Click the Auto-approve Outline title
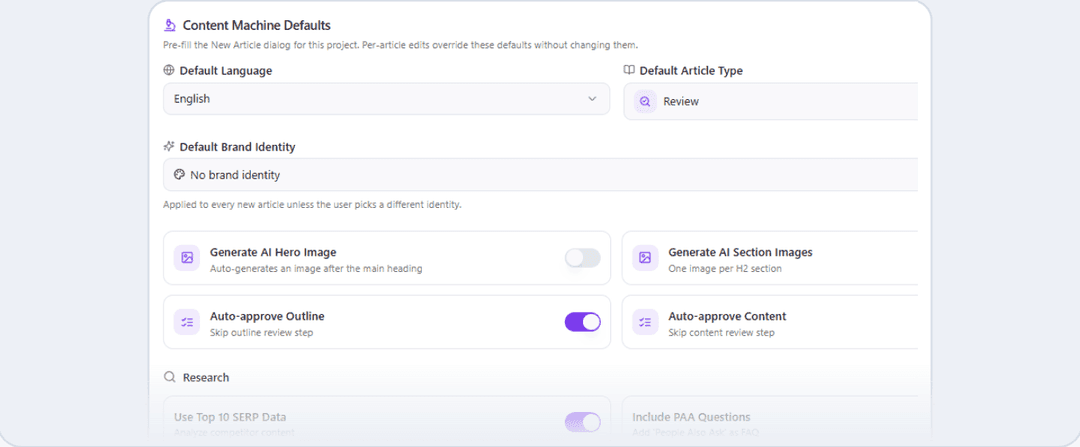This screenshot has width=1080, height=447. tap(267, 316)
